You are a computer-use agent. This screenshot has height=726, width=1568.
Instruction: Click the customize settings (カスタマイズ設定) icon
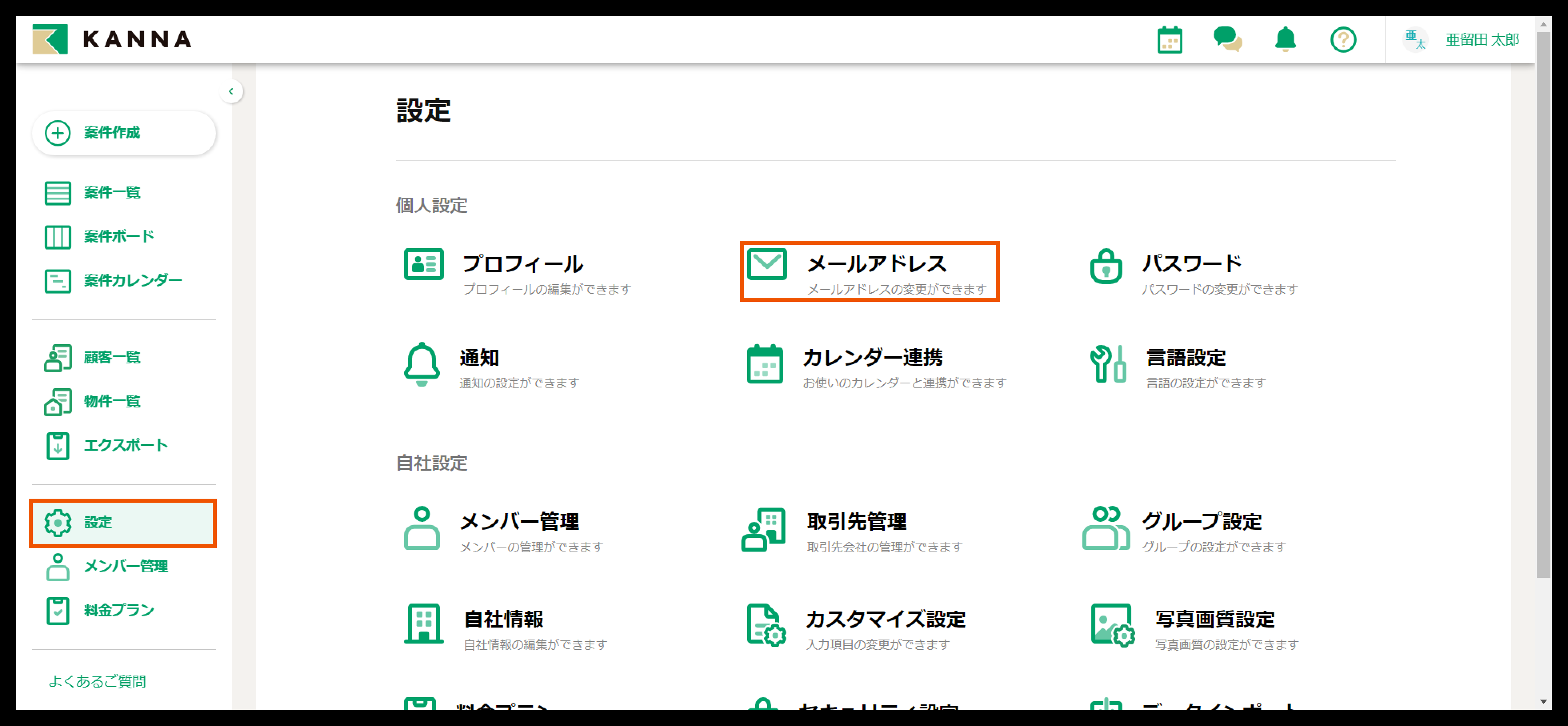(766, 625)
